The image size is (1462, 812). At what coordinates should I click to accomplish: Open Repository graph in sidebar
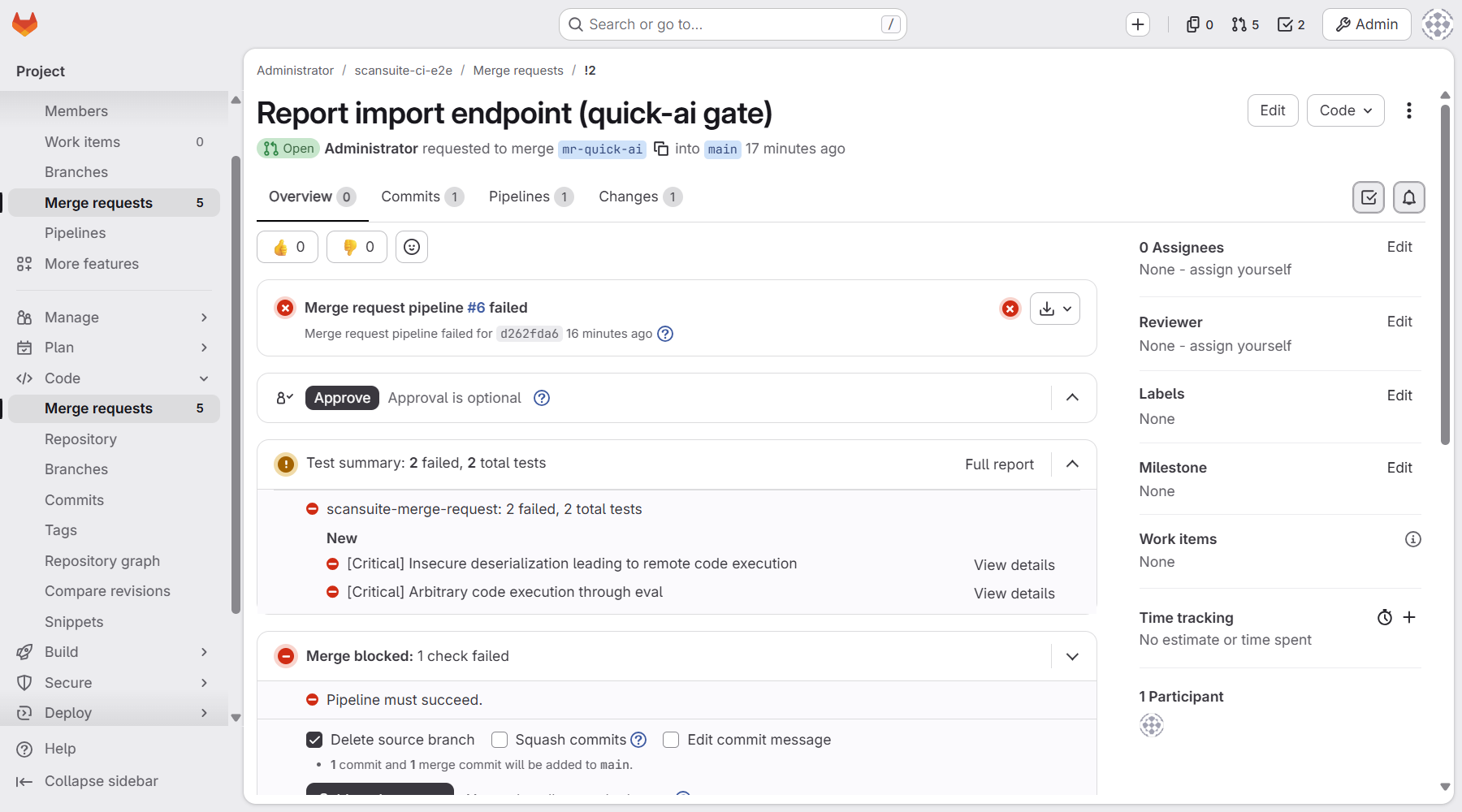102,561
